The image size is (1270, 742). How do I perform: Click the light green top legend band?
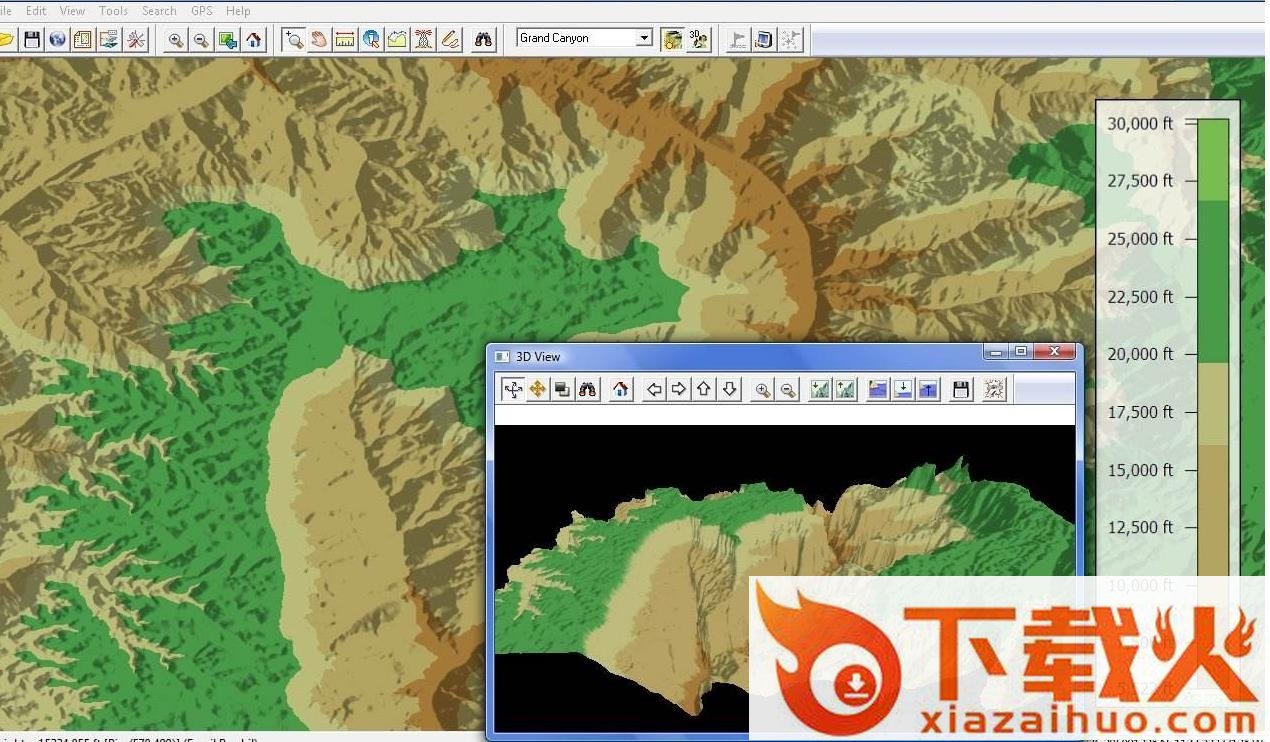1213,160
